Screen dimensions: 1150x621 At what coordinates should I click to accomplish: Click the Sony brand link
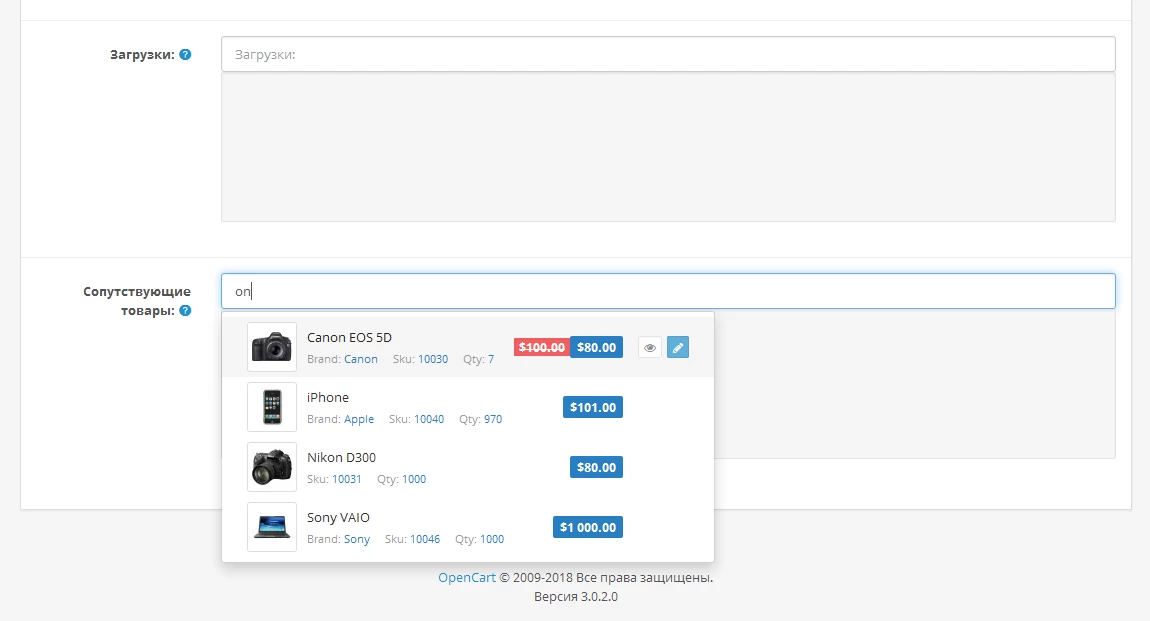[x=356, y=539]
